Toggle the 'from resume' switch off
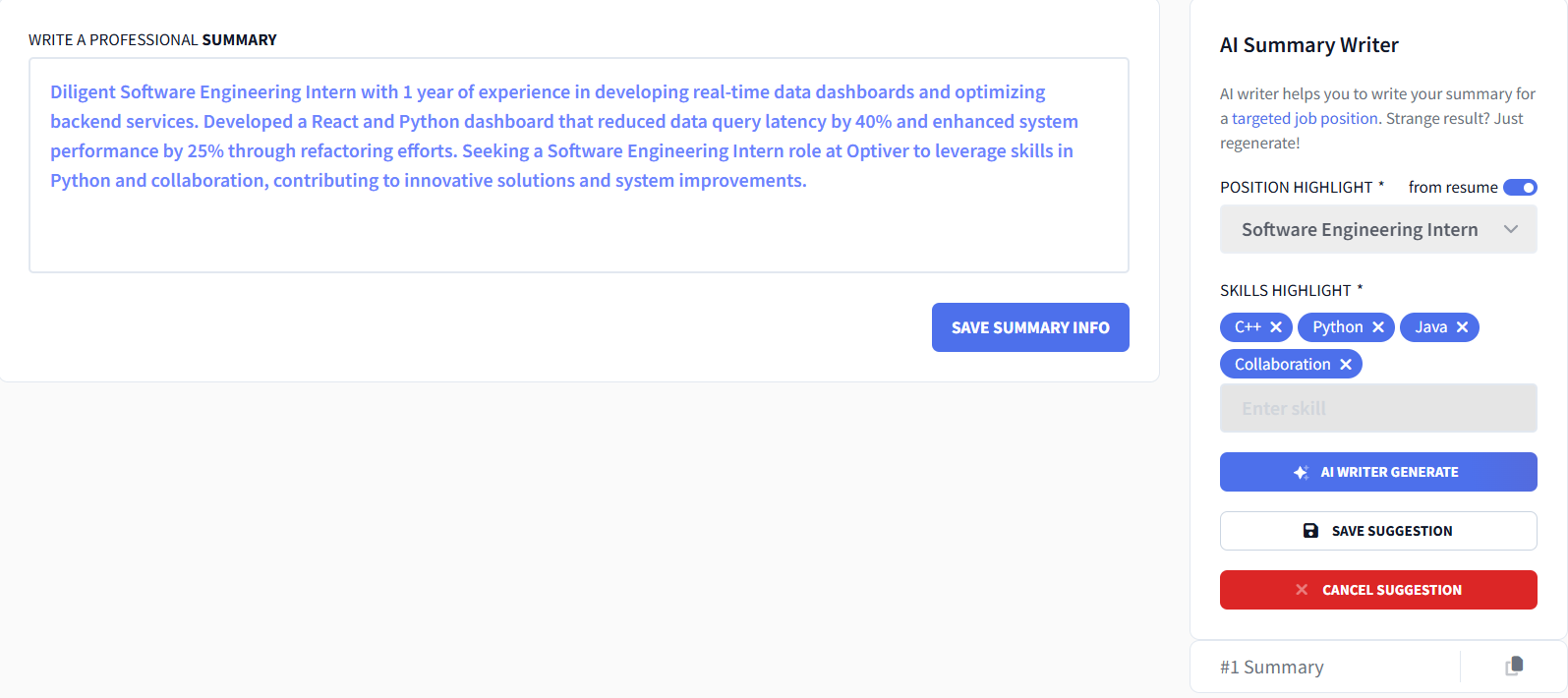The width and height of the screenshot is (1568, 698). [x=1520, y=186]
